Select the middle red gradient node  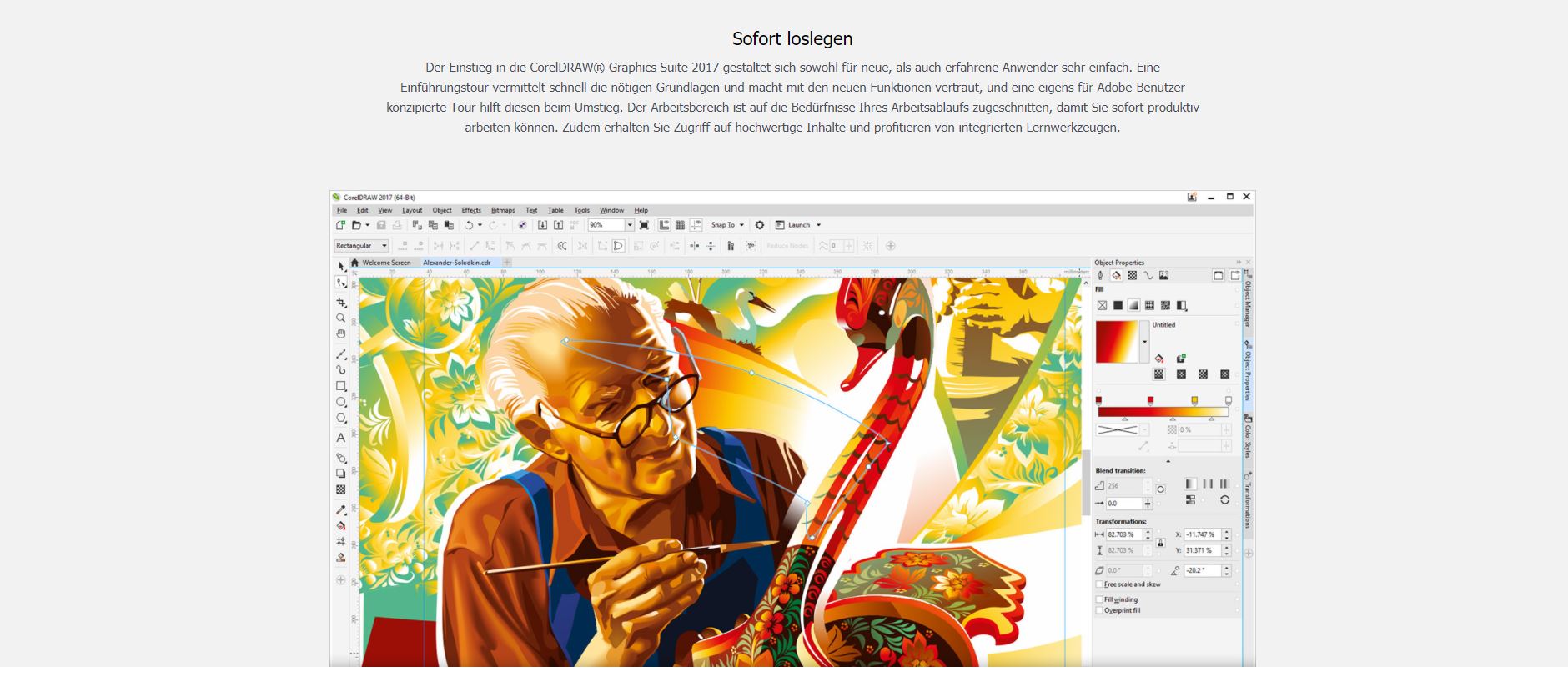(1150, 401)
